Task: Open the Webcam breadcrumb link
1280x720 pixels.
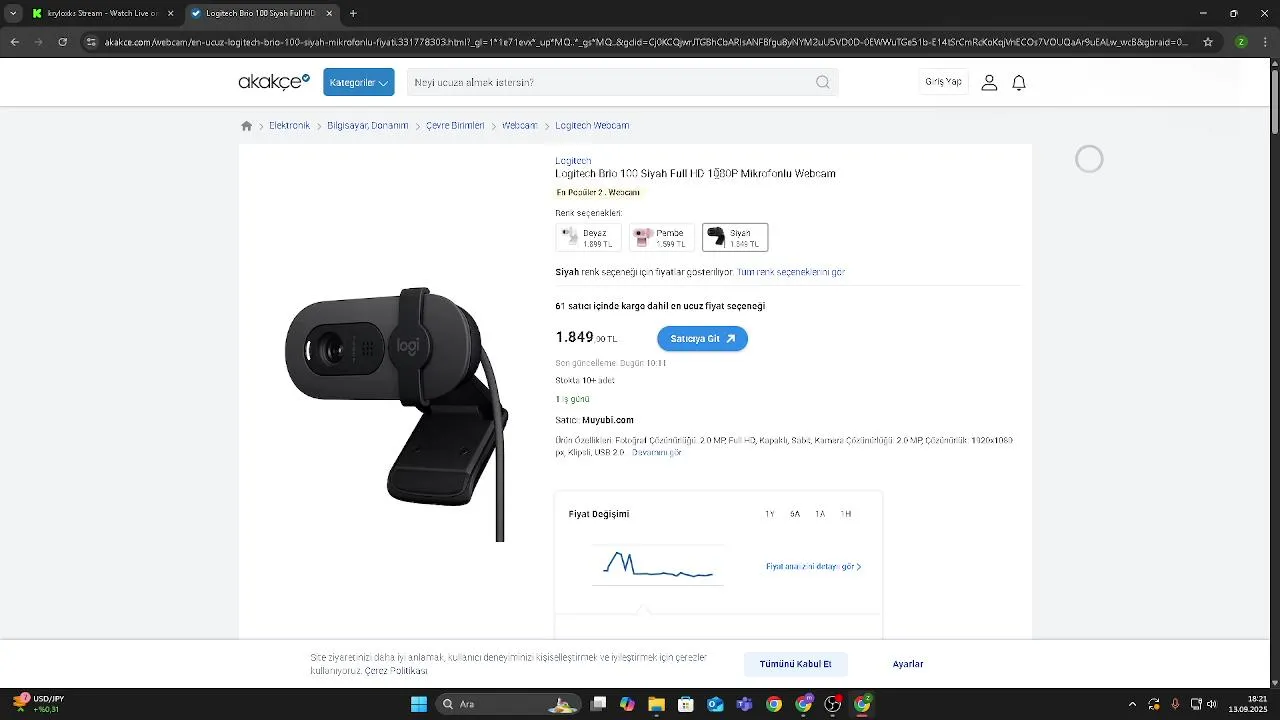Action: (519, 126)
